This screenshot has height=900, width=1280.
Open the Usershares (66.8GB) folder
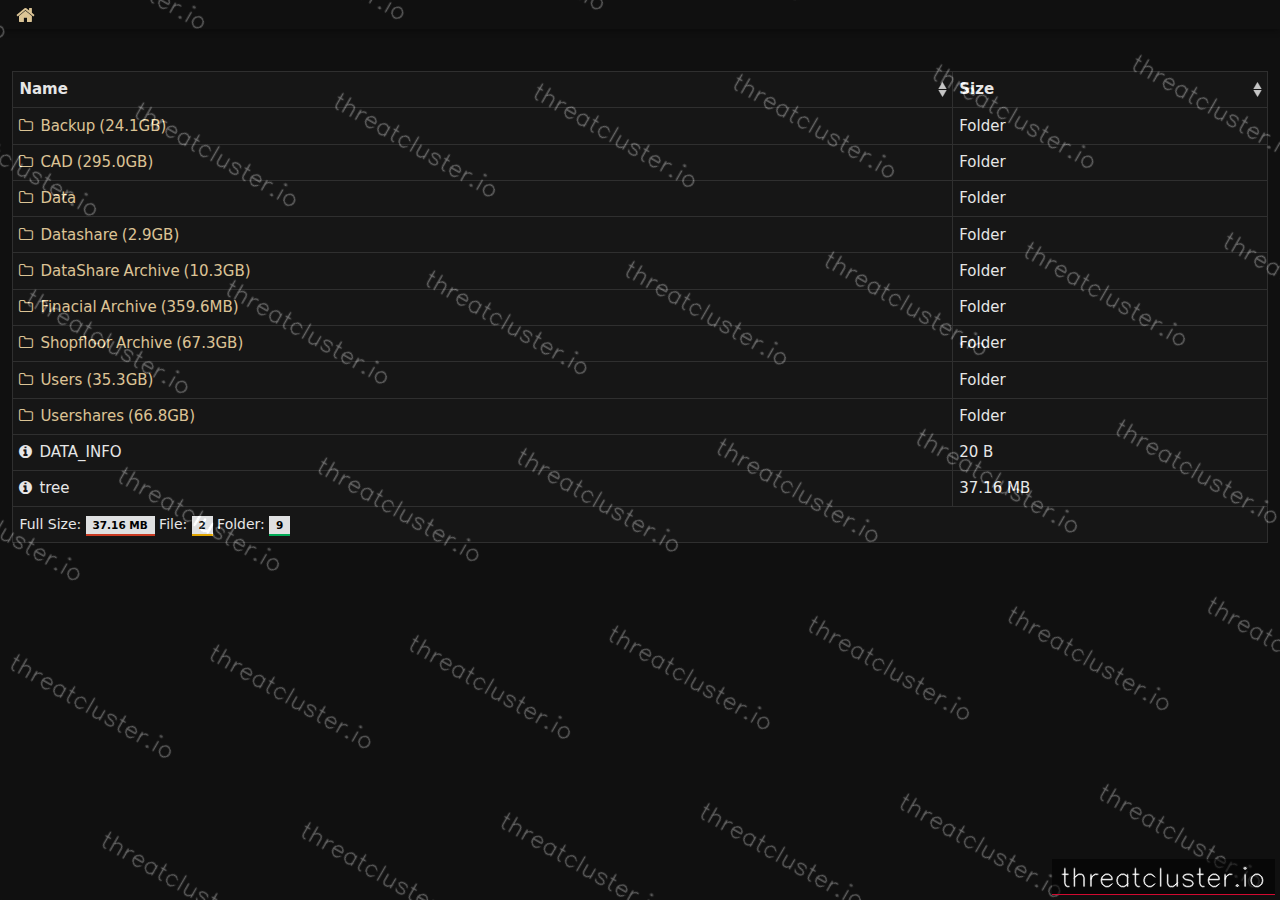[118, 416]
